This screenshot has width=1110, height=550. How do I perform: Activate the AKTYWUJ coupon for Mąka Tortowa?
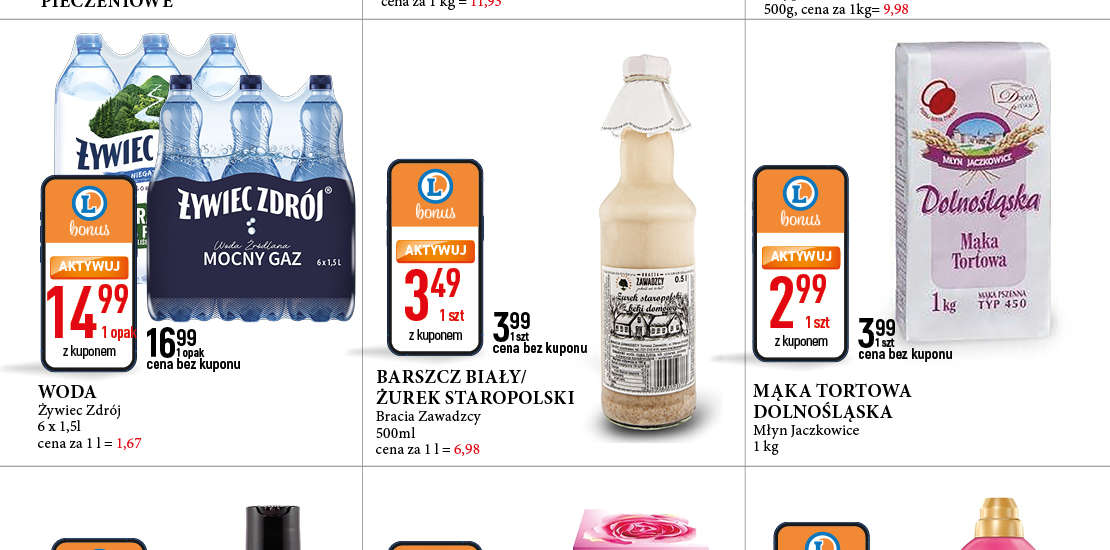coord(801,257)
